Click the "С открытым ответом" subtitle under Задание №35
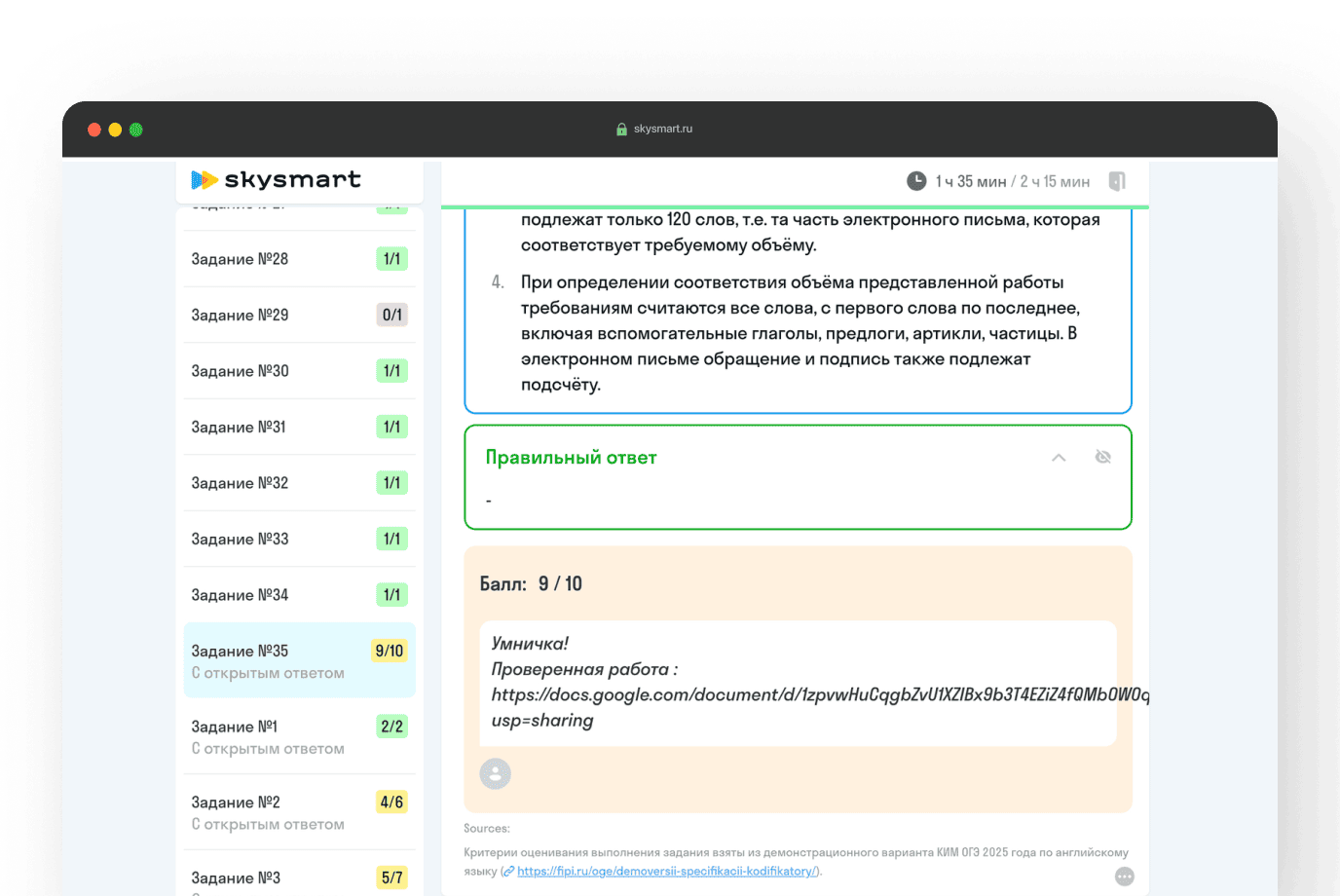 click(x=268, y=673)
